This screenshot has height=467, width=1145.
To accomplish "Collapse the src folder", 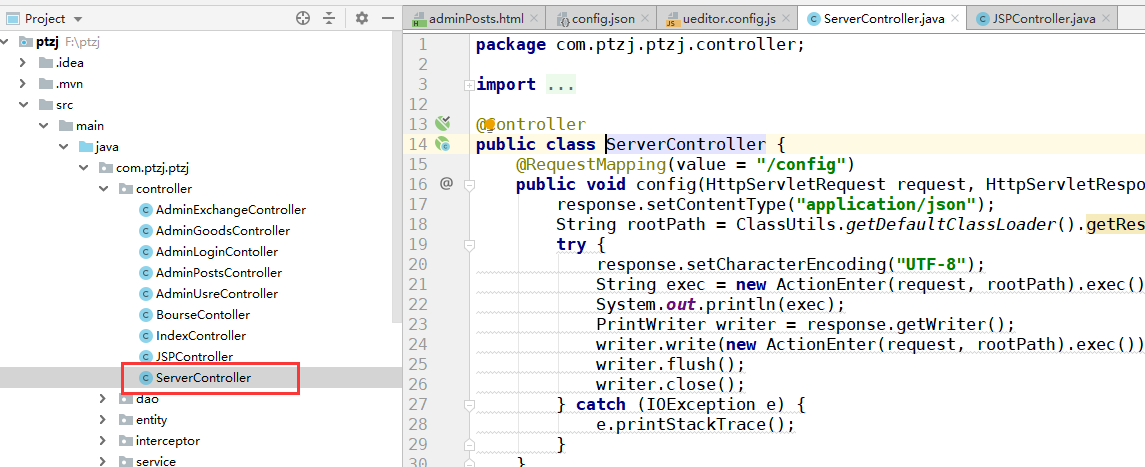I will click(23, 104).
